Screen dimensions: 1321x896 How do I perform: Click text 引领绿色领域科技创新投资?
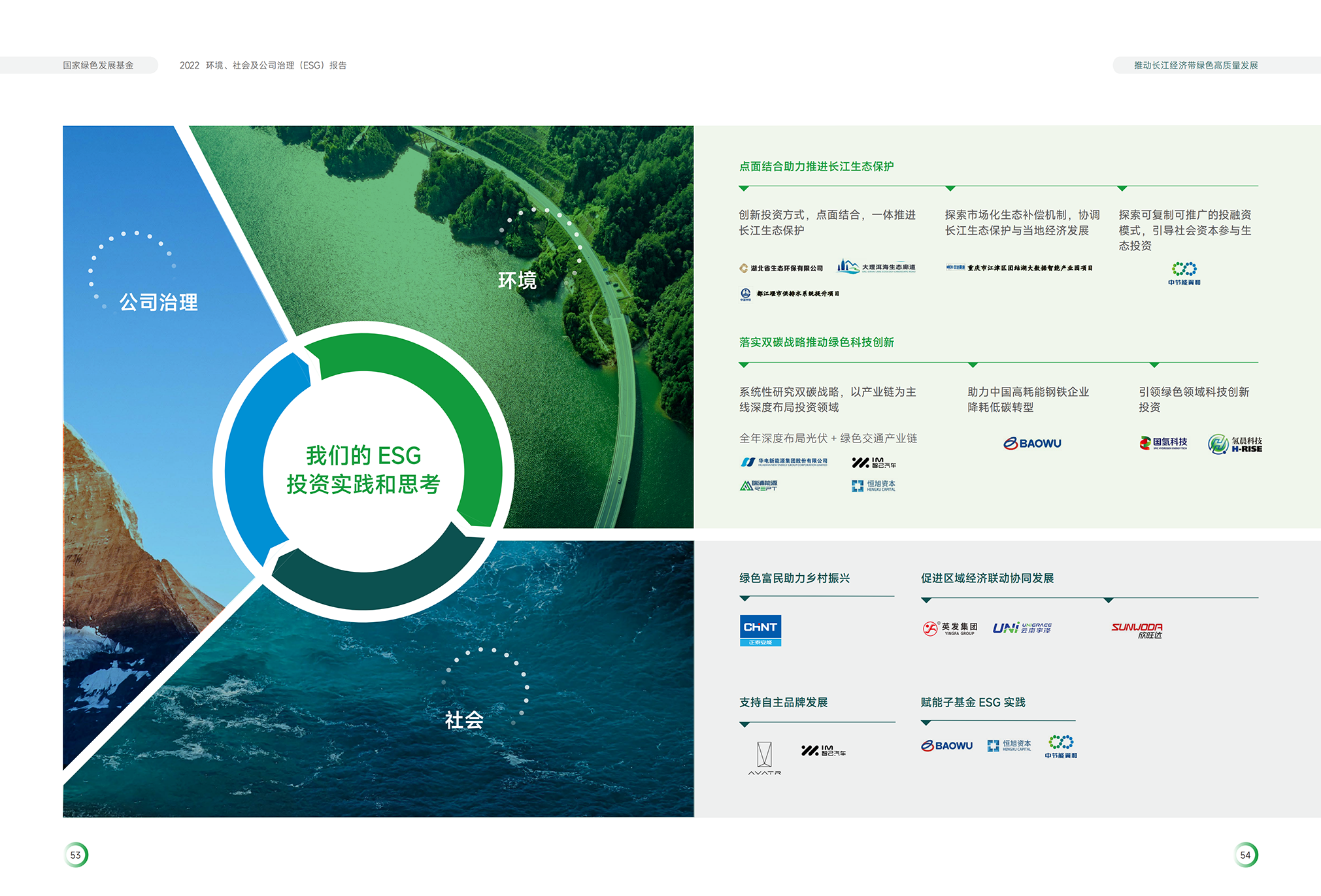pyautogui.click(x=1194, y=399)
